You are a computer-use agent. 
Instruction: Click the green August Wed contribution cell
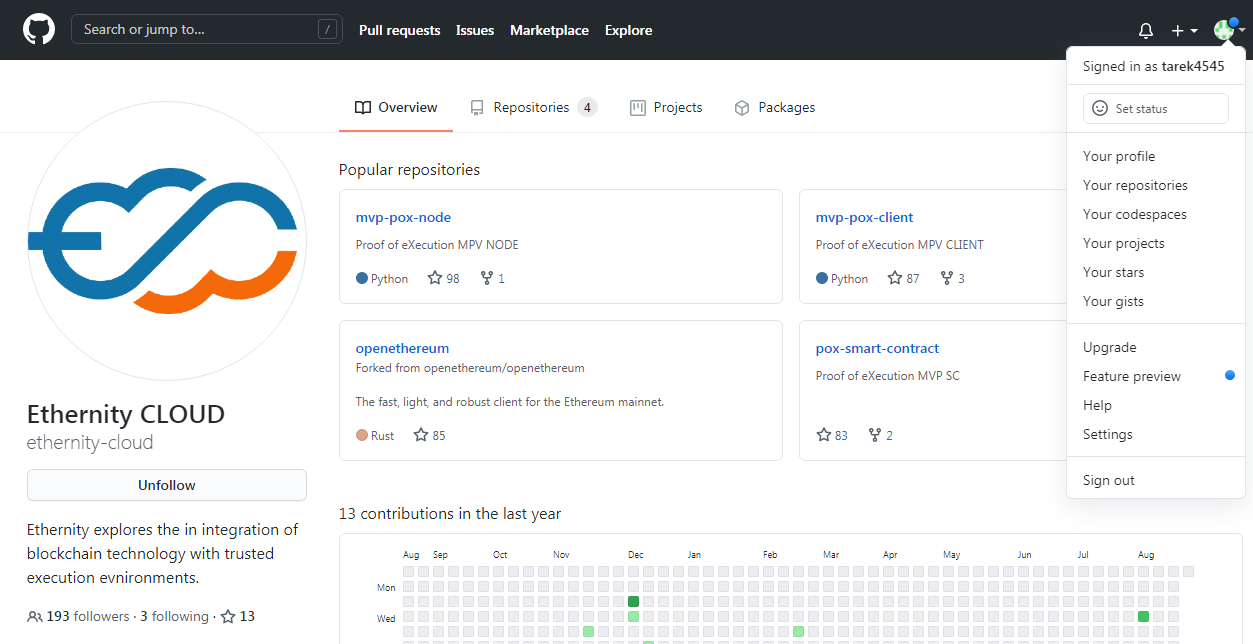tap(1143, 616)
